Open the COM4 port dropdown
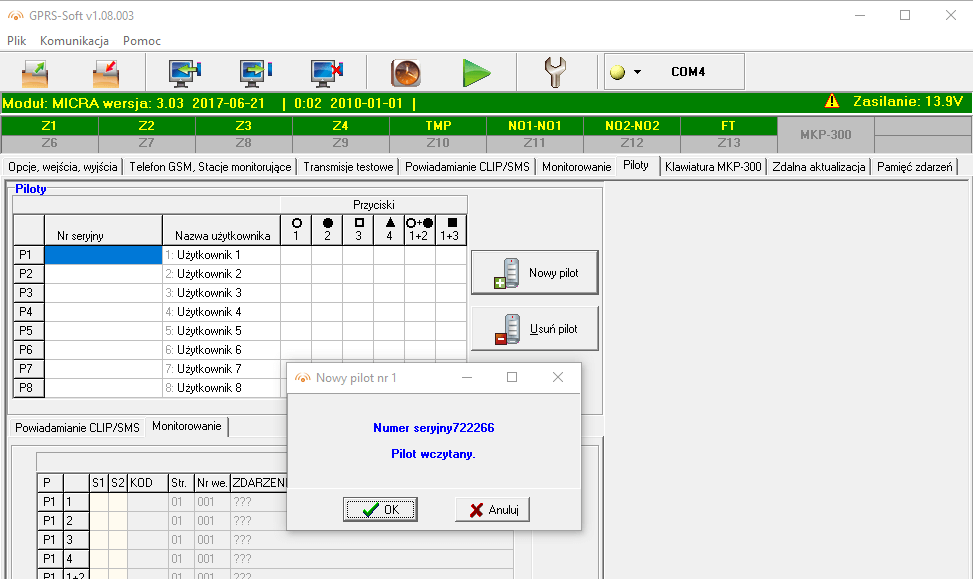This screenshot has width=973, height=579. (636, 72)
